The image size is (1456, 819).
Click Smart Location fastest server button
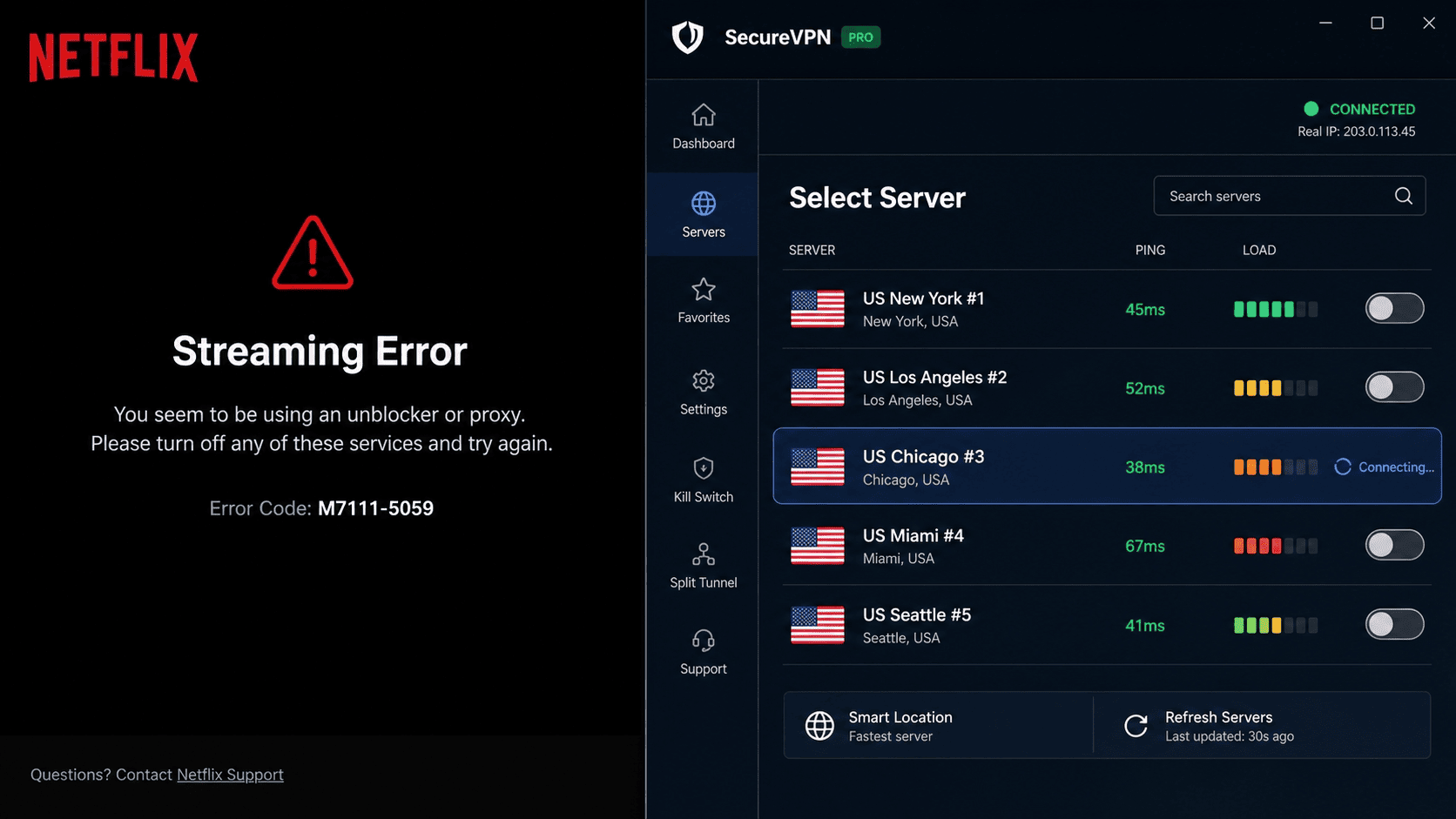click(938, 725)
